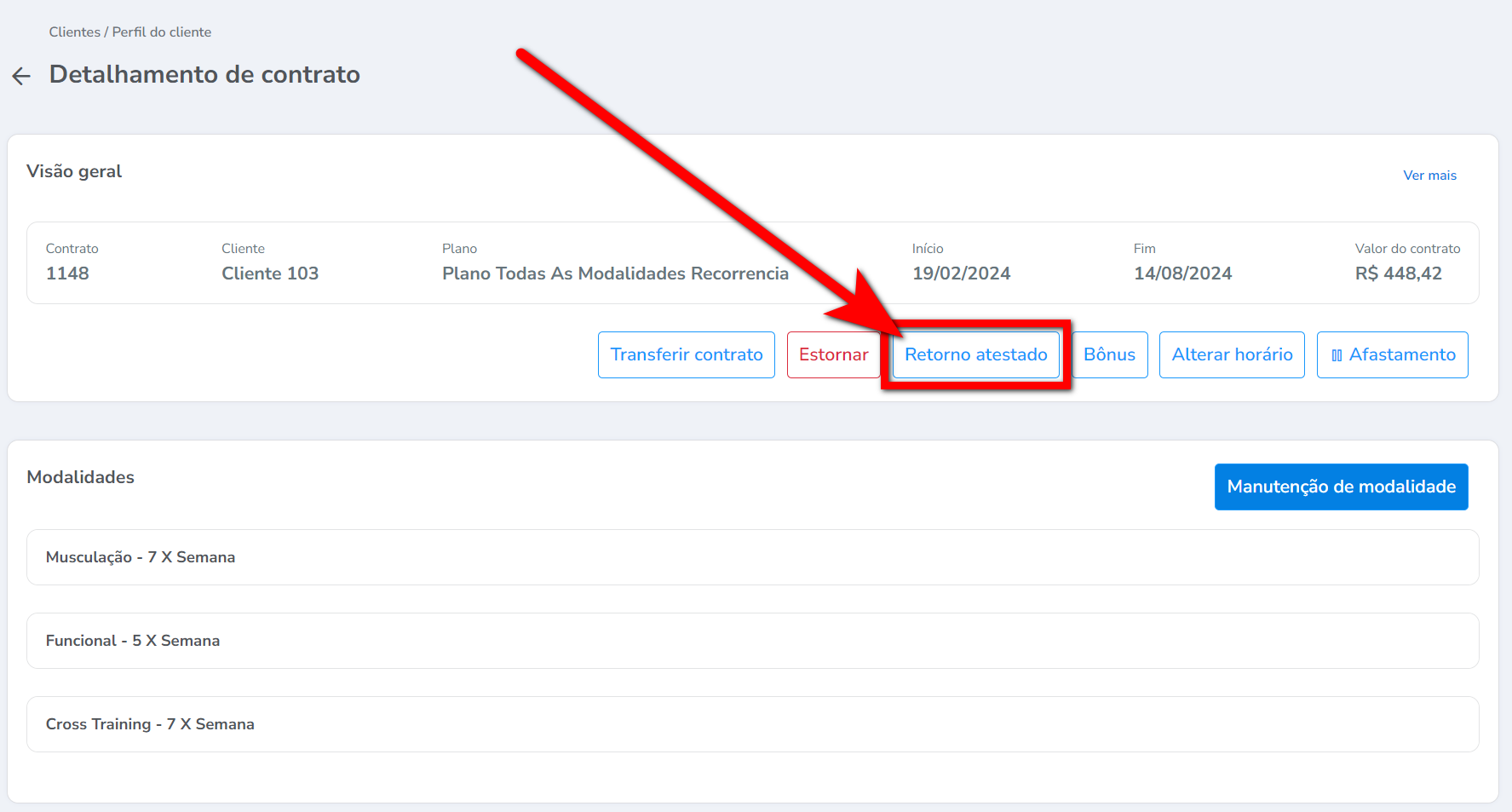Click the Fim date 14/08/2024
Image resolution: width=1512 pixels, height=812 pixels.
tap(1182, 274)
